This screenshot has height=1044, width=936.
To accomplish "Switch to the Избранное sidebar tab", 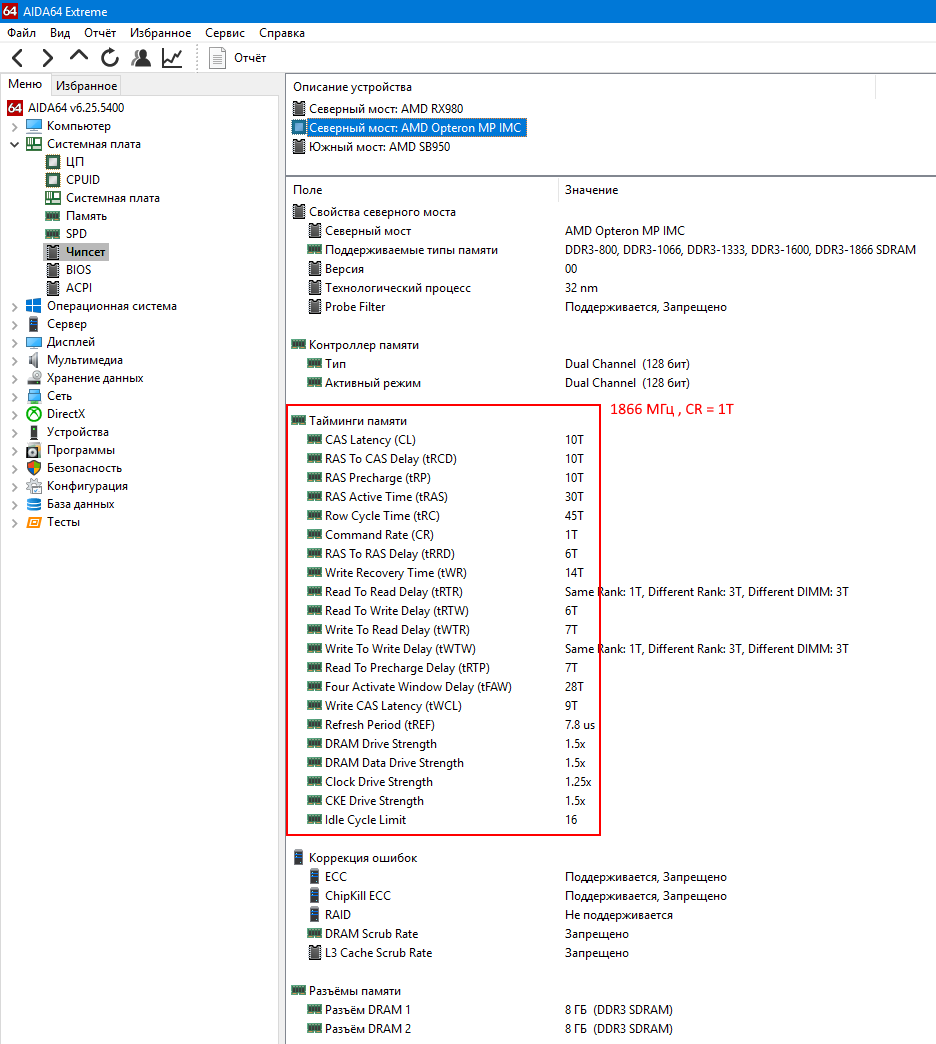I will coord(87,85).
